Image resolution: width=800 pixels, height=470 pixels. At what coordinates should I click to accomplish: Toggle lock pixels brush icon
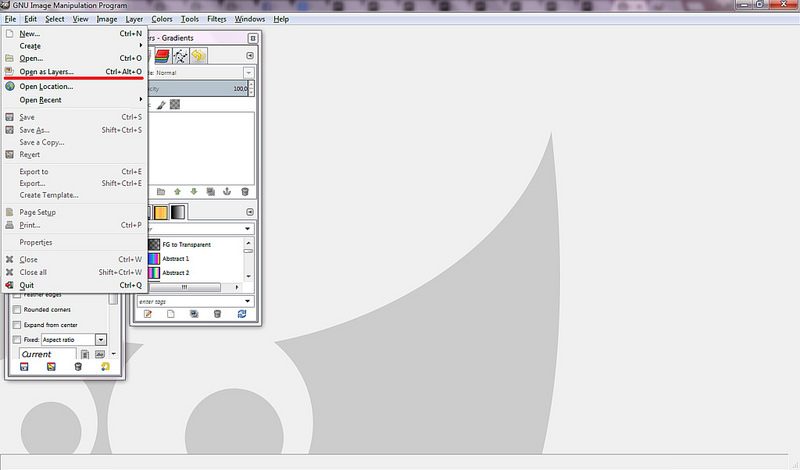click(161, 105)
